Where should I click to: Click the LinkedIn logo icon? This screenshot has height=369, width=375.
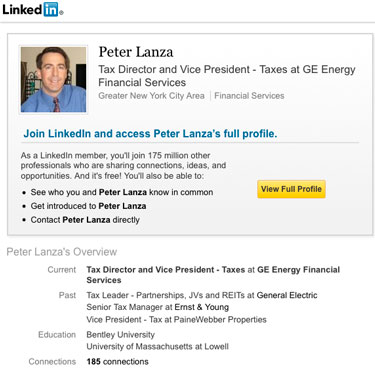click(x=33, y=9)
